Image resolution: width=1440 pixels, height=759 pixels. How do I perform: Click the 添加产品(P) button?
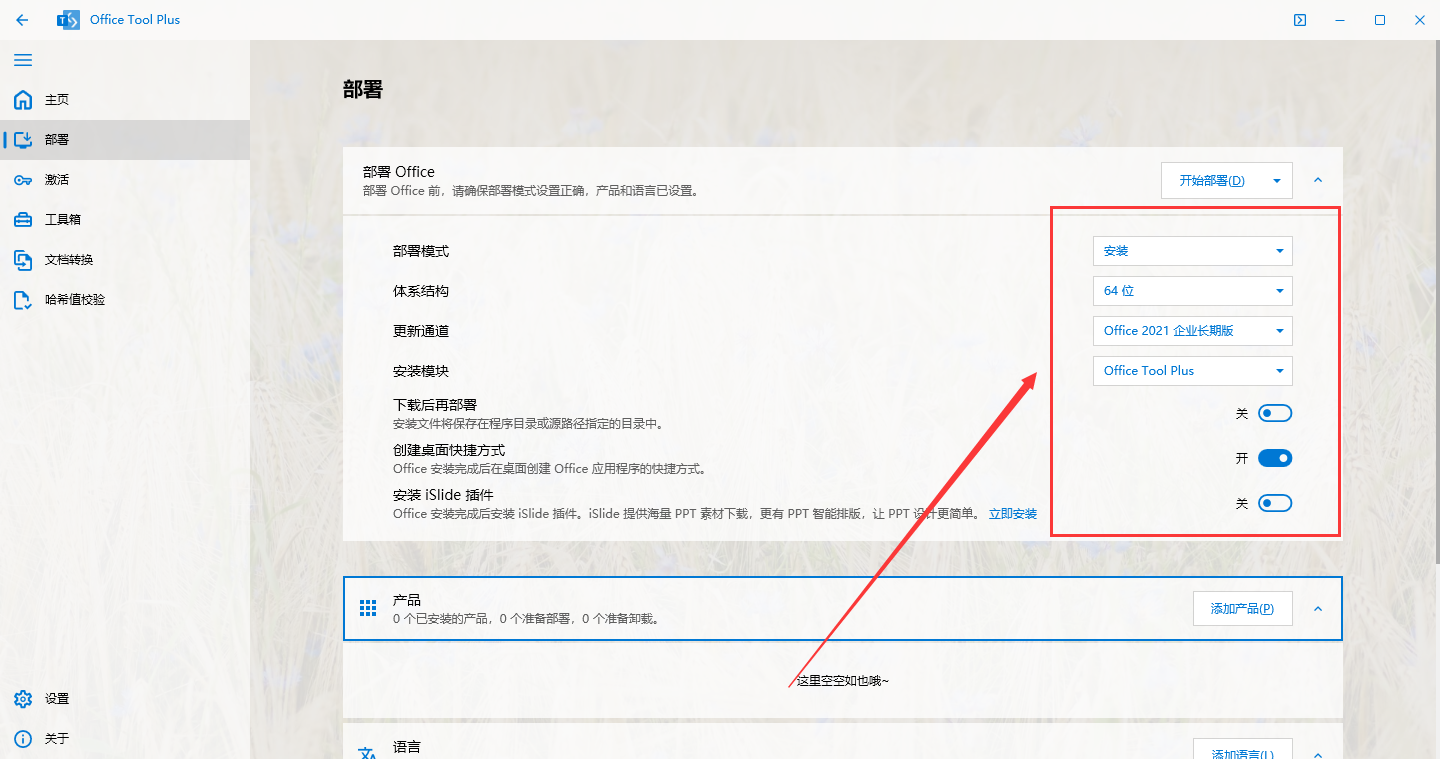[x=1242, y=608]
